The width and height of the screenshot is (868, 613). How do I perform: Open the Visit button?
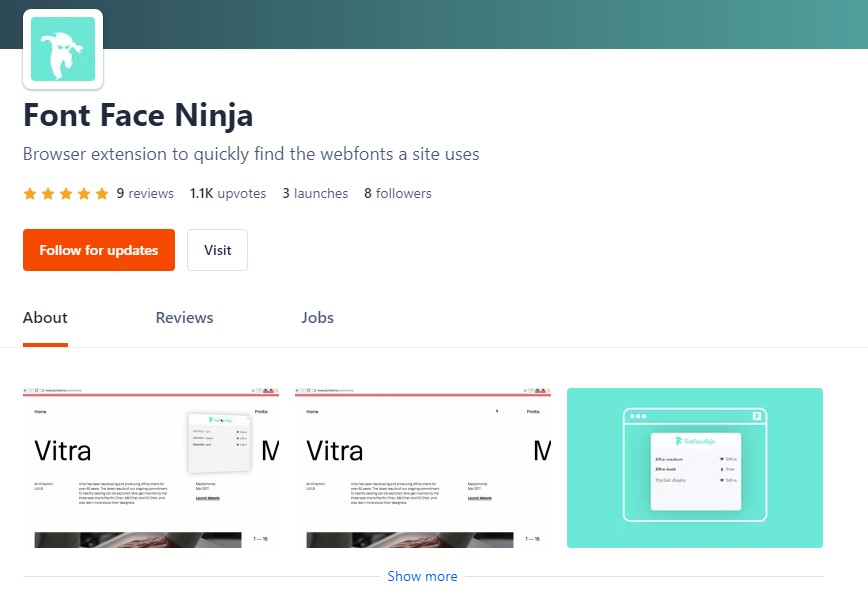(x=217, y=250)
